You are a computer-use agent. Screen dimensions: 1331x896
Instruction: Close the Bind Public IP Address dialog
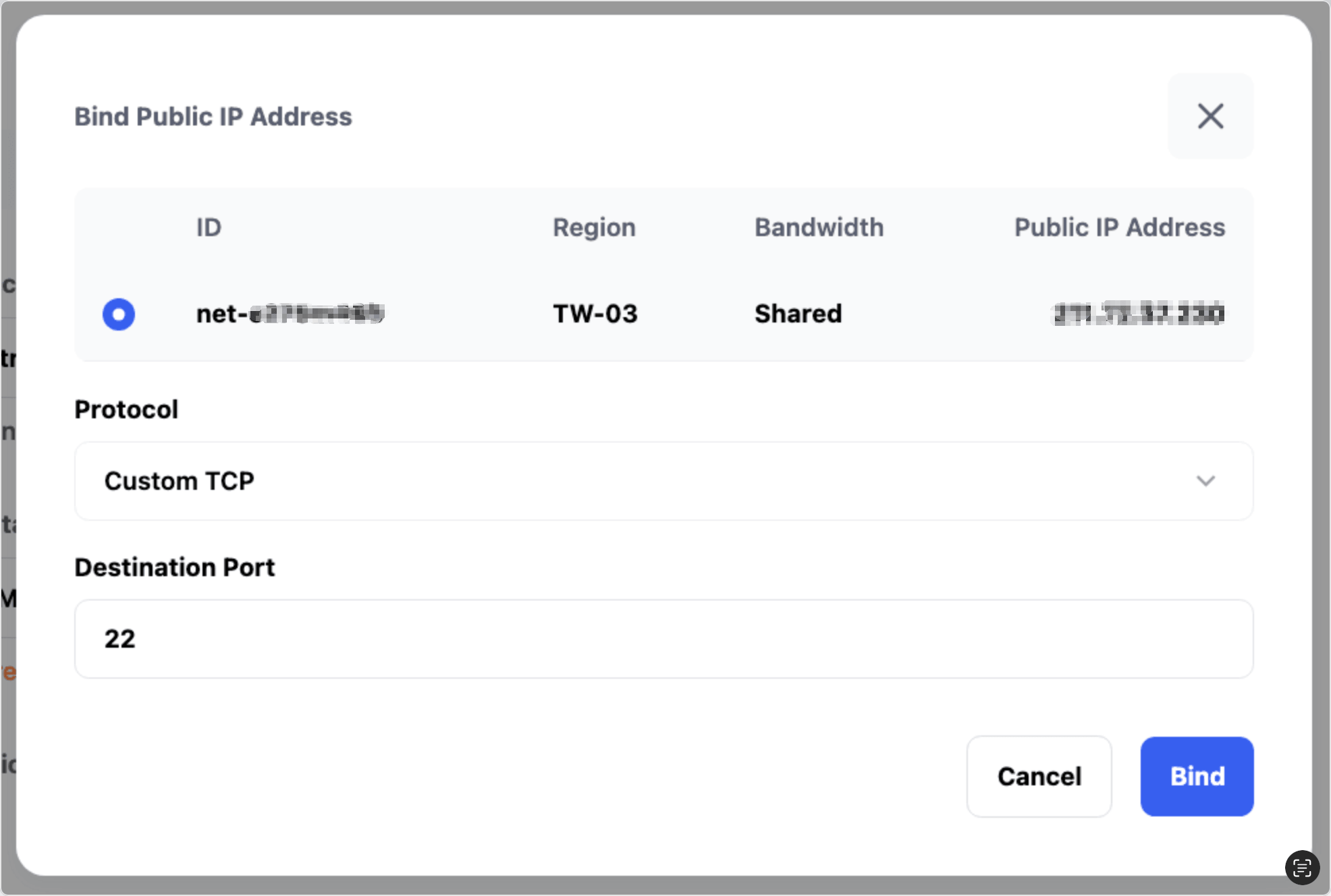pyautogui.click(x=1210, y=116)
